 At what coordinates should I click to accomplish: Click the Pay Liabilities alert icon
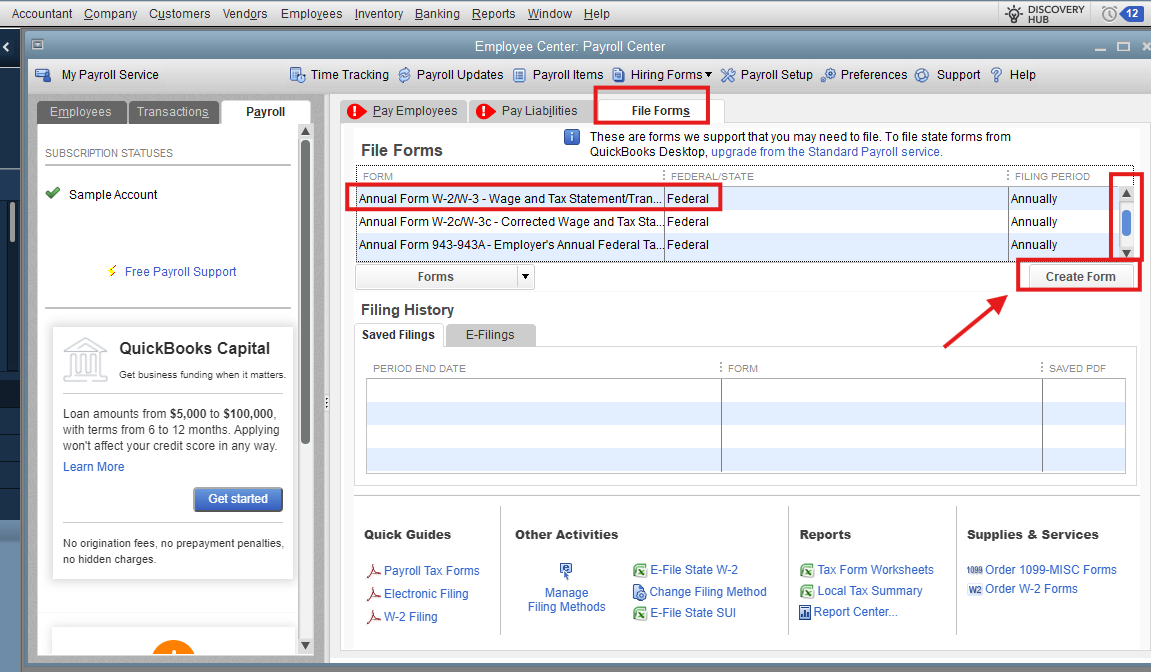(485, 111)
